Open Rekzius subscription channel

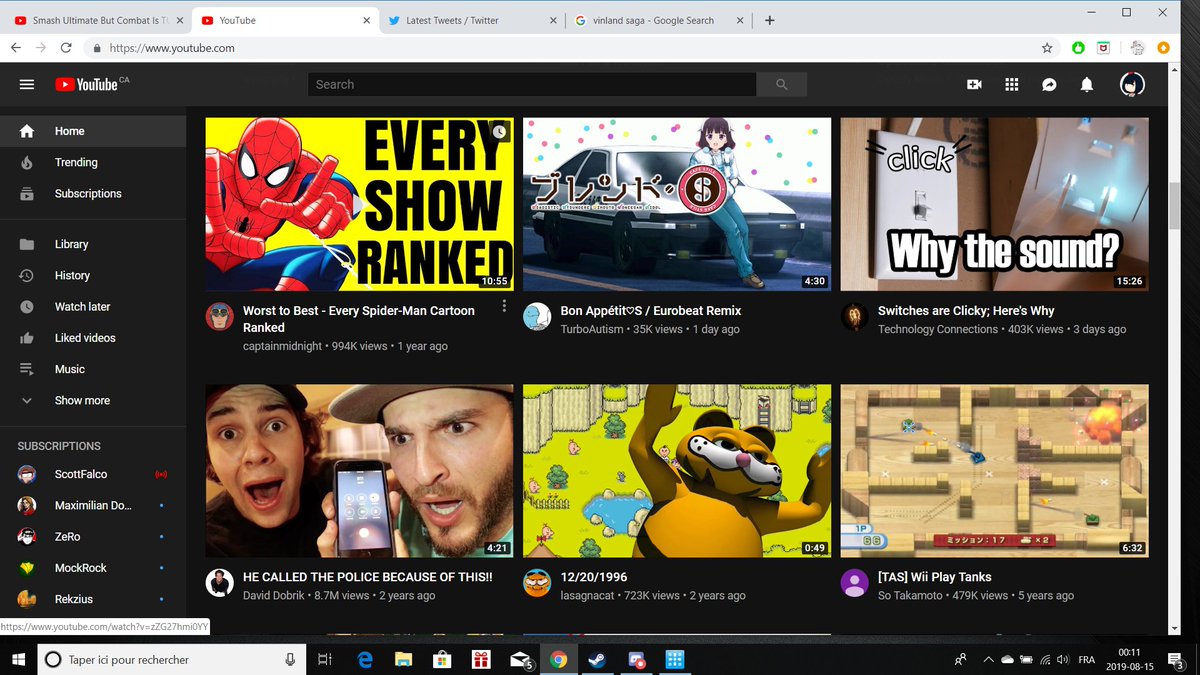[x=93, y=599]
